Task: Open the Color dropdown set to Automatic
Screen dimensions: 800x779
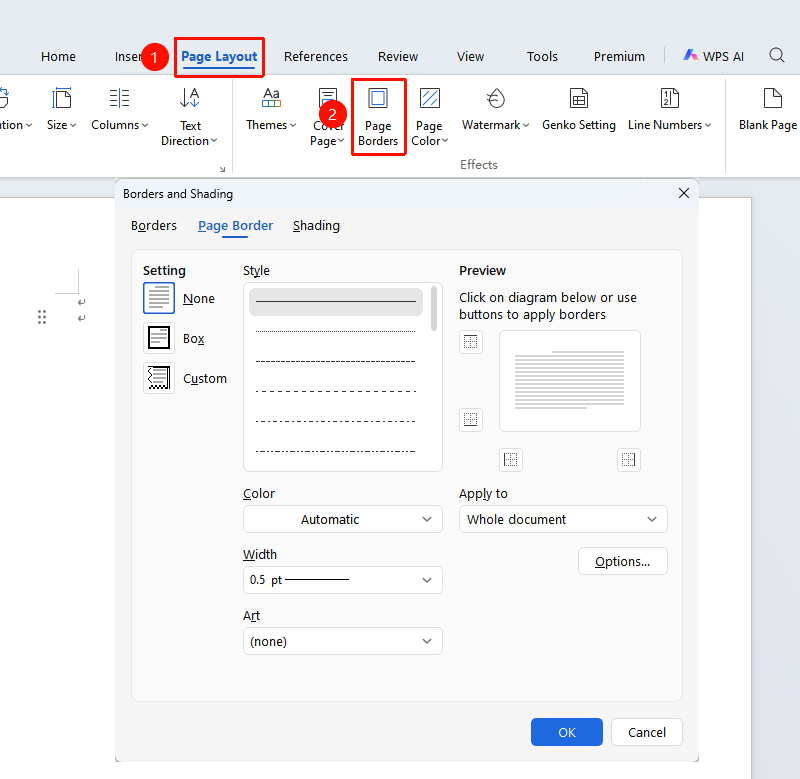Action: (x=343, y=519)
